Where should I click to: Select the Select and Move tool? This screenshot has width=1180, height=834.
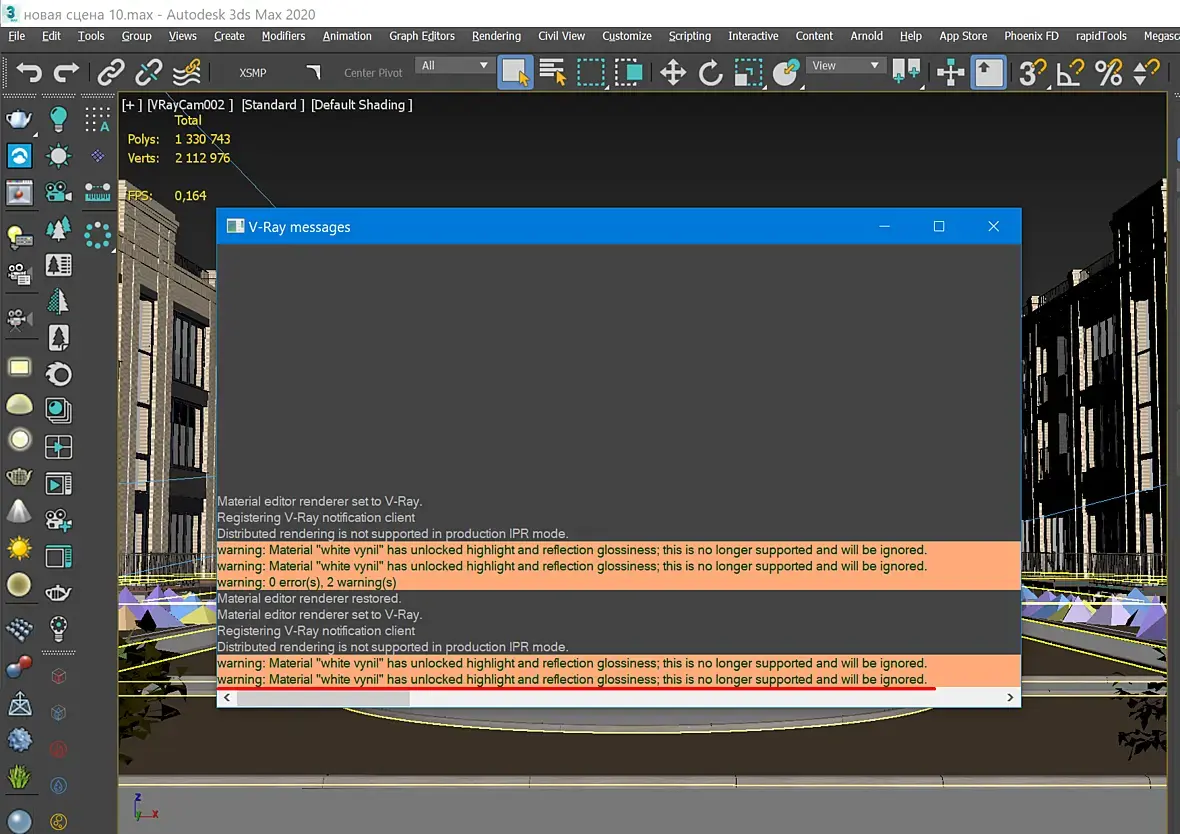673,73
